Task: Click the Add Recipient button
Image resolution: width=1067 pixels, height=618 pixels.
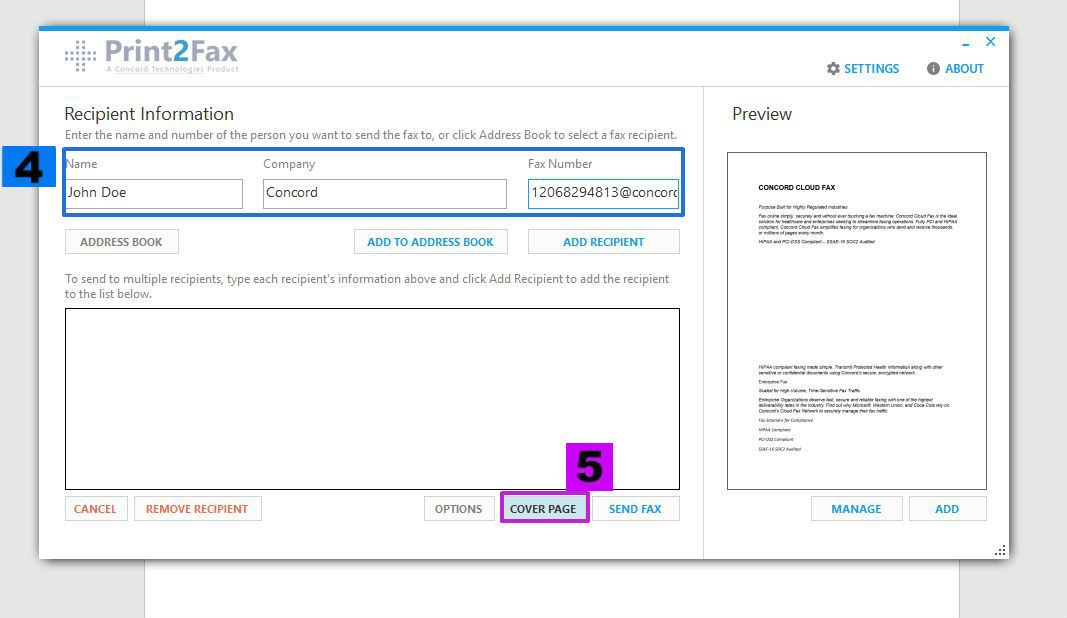Action: [x=603, y=242]
